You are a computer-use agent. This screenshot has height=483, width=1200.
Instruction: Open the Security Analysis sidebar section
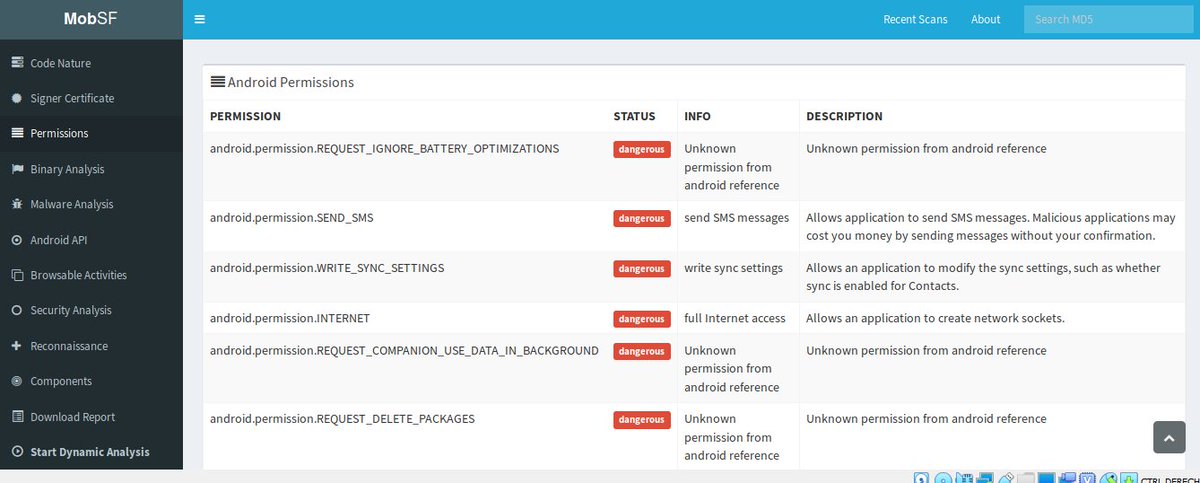(x=91, y=310)
